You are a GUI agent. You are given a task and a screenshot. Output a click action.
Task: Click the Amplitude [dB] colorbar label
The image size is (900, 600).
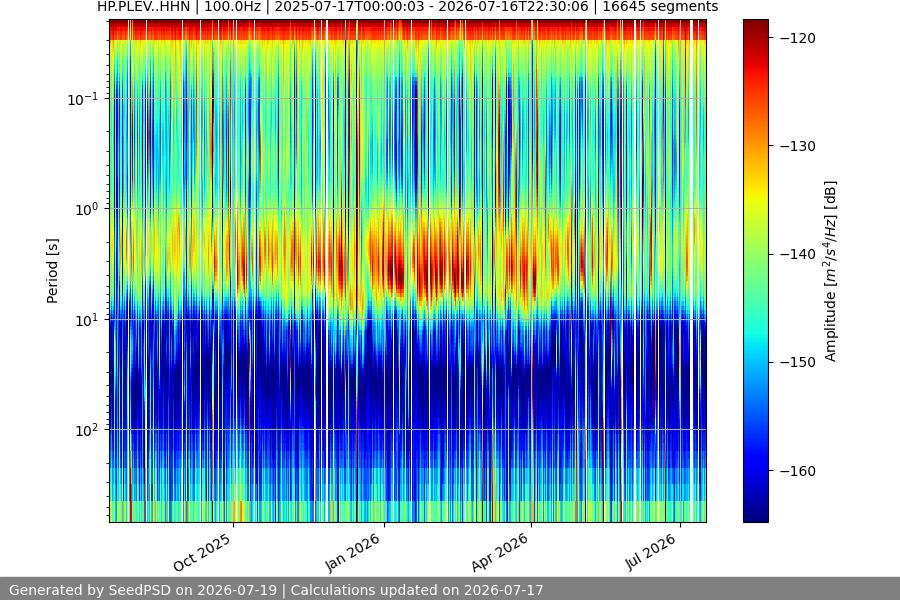coord(831,271)
